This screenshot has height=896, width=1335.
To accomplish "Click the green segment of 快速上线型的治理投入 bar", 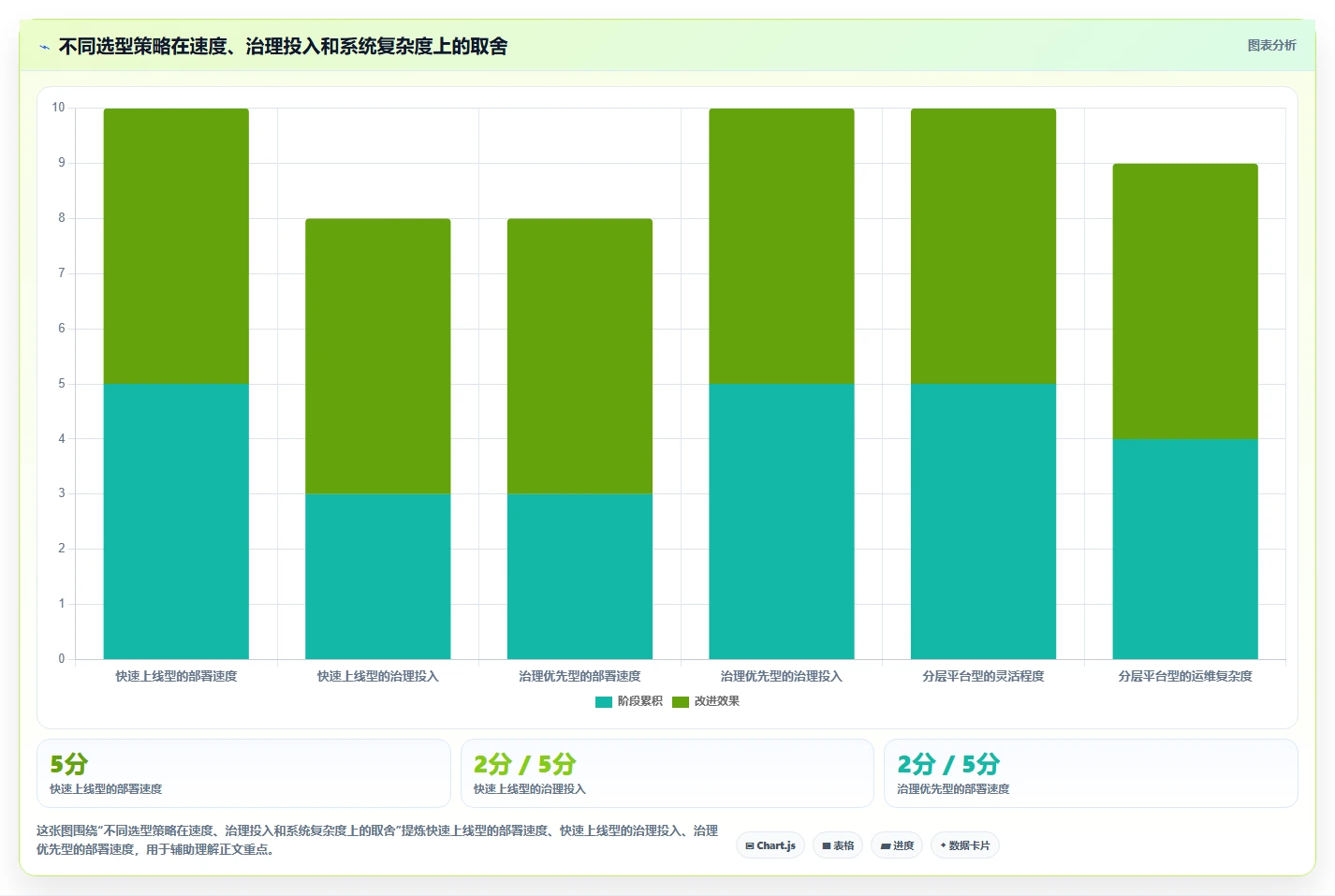I will point(378,356).
